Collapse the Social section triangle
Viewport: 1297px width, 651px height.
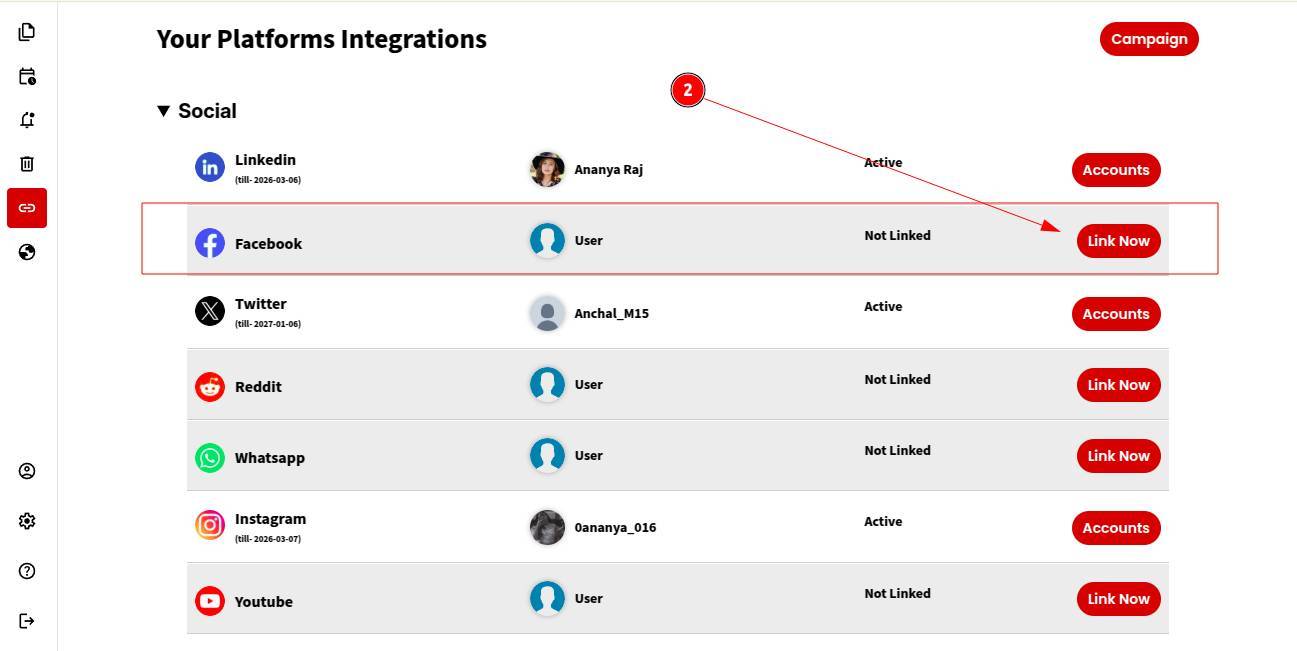(x=164, y=111)
